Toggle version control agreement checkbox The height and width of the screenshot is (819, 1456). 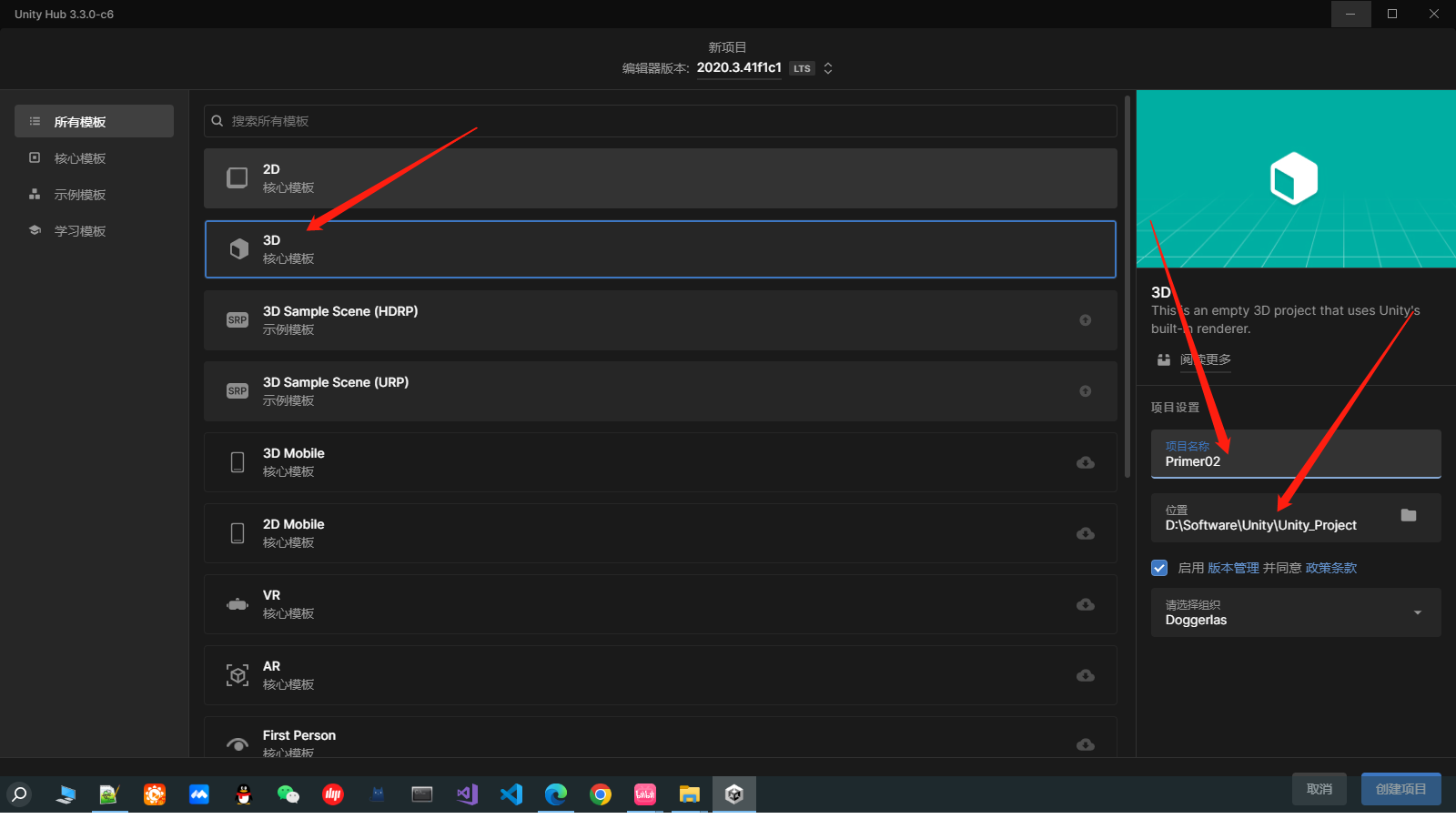[x=1159, y=568]
